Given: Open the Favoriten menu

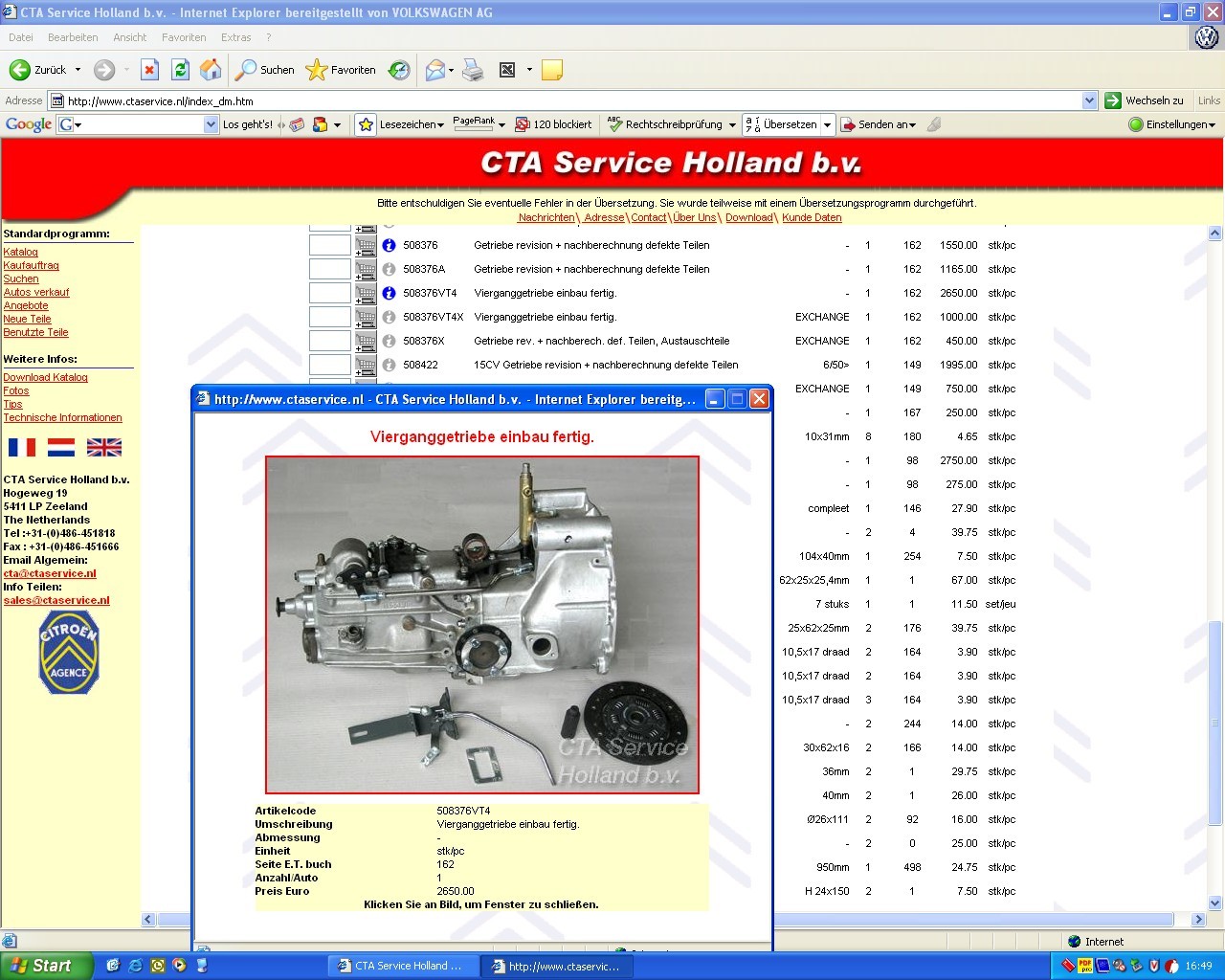Looking at the screenshot, I should click(x=184, y=37).
